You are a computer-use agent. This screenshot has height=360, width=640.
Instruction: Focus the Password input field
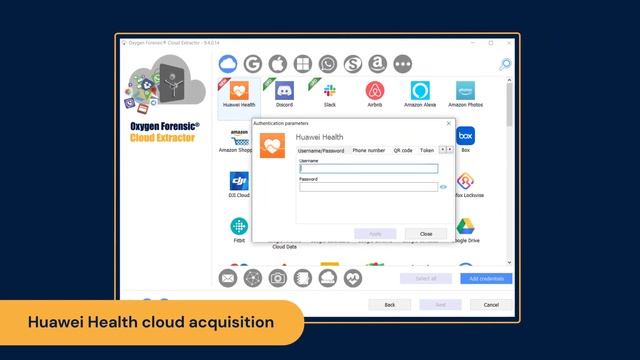[369, 187]
